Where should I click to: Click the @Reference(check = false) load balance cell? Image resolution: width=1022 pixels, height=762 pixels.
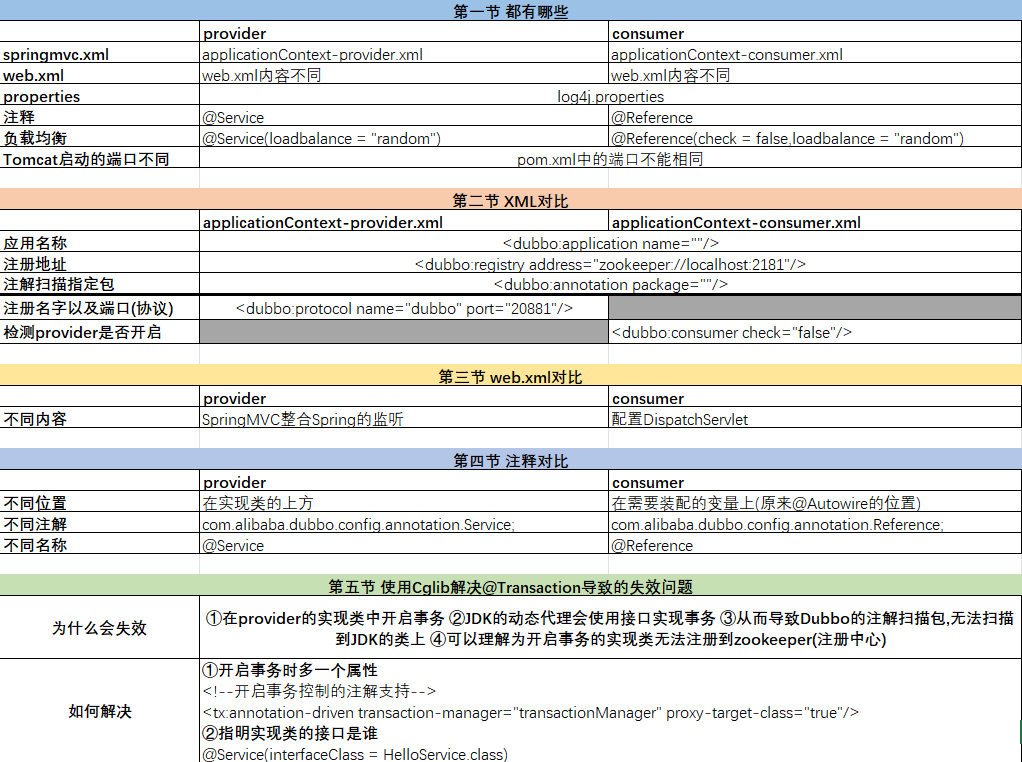787,139
